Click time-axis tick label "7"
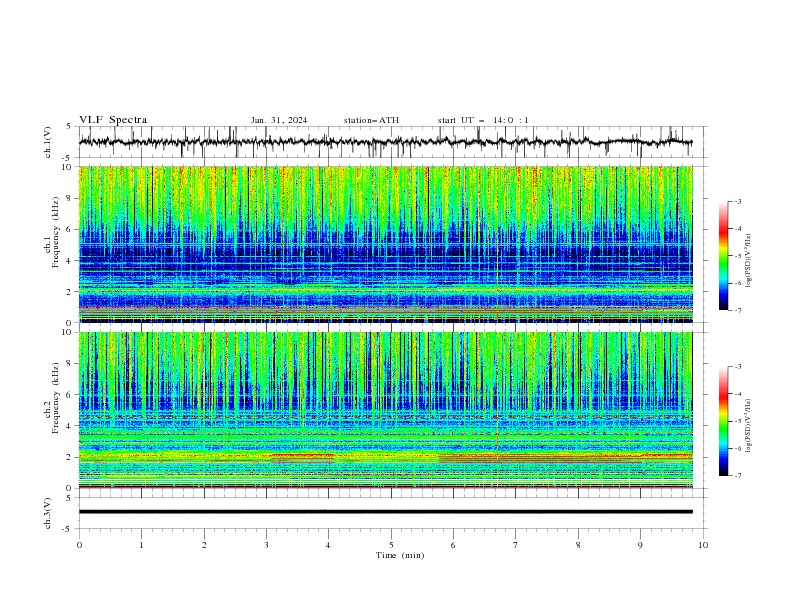Screen dimensions: 792x612 (516, 545)
